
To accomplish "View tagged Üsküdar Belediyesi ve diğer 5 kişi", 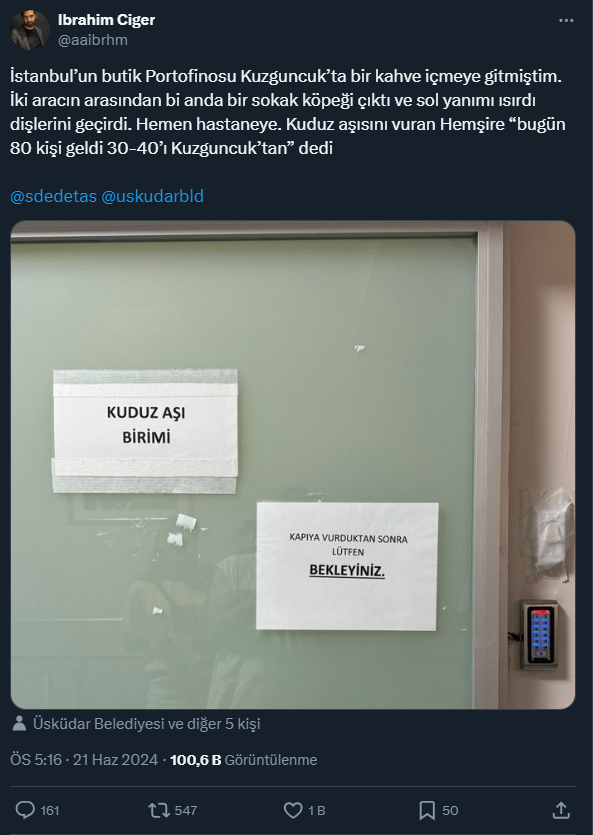I will (146, 724).
